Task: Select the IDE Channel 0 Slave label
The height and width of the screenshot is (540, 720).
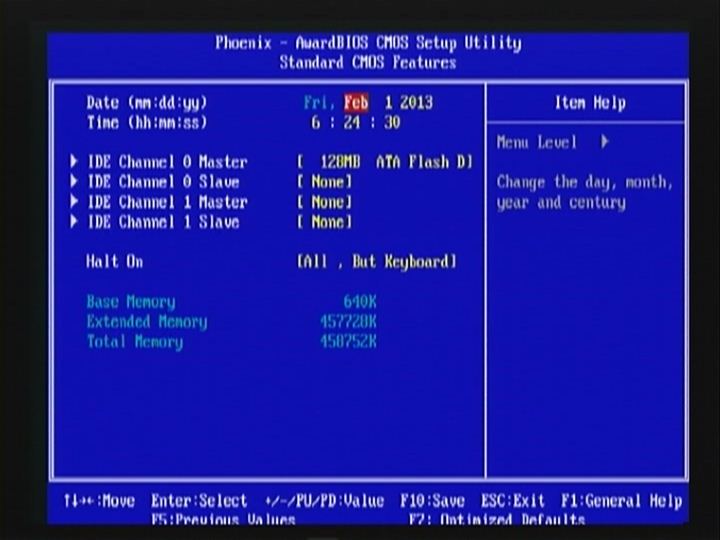Action: [163, 182]
